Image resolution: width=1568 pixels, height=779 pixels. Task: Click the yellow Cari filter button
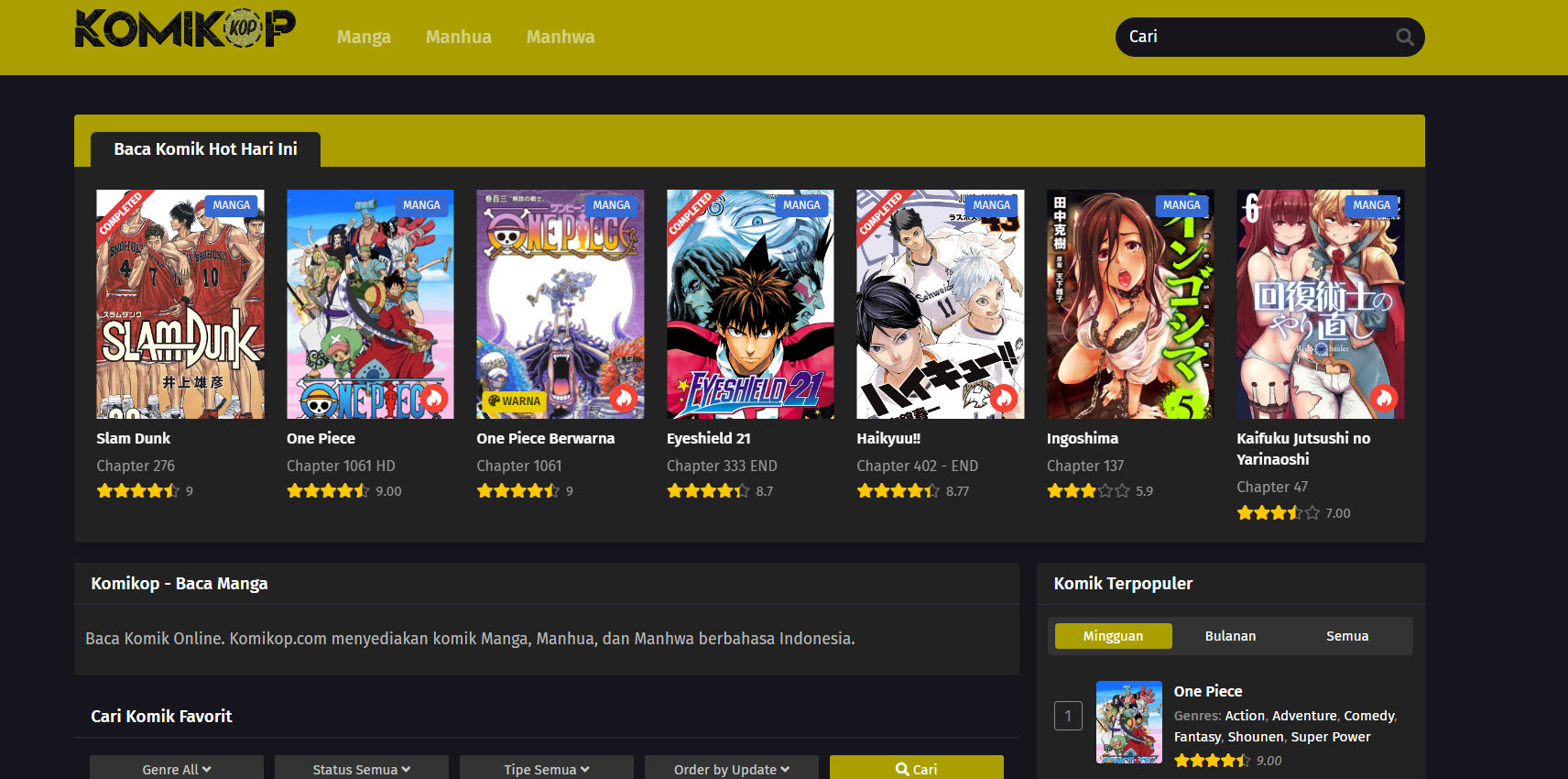tap(917, 767)
